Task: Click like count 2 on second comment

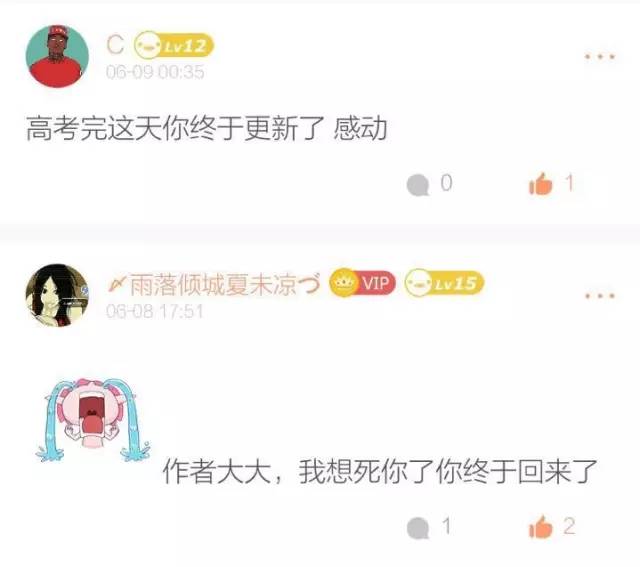Action: [x=569, y=526]
